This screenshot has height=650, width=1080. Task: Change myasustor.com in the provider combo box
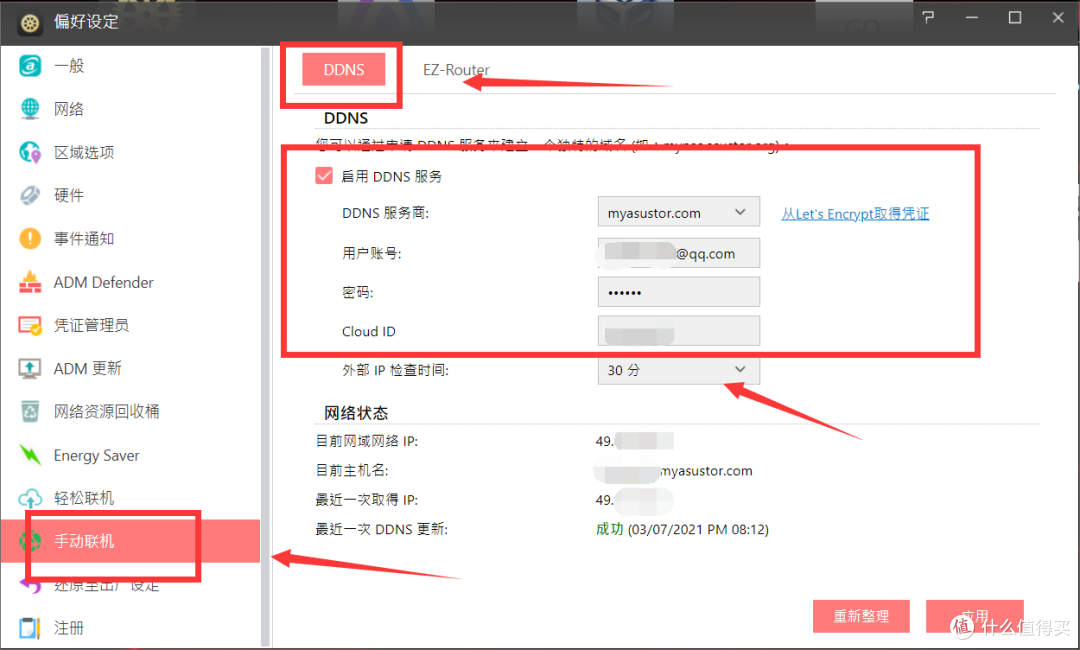click(x=678, y=212)
